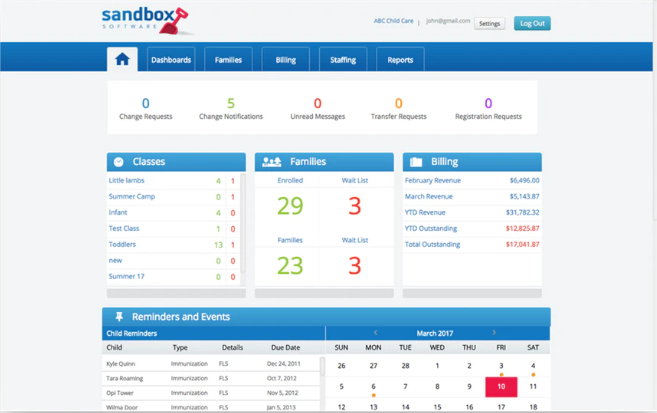Open the Dashboards tab
Viewport: 657px width, 413px height.
click(x=171, y=60)
